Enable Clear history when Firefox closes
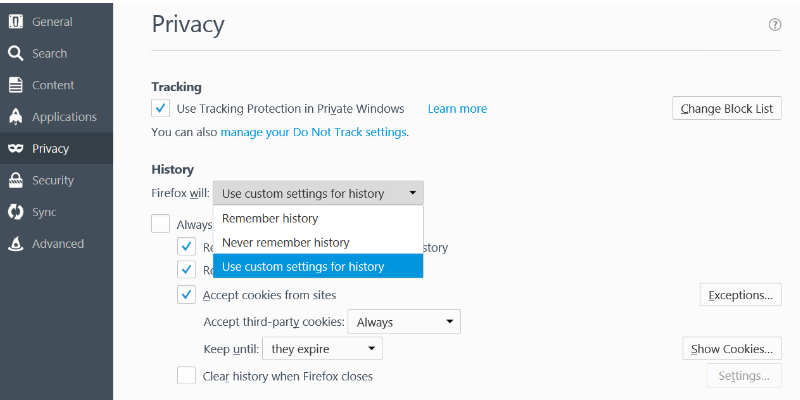The width and height of the screenshot is (800, 400). (x=186, y=376)
